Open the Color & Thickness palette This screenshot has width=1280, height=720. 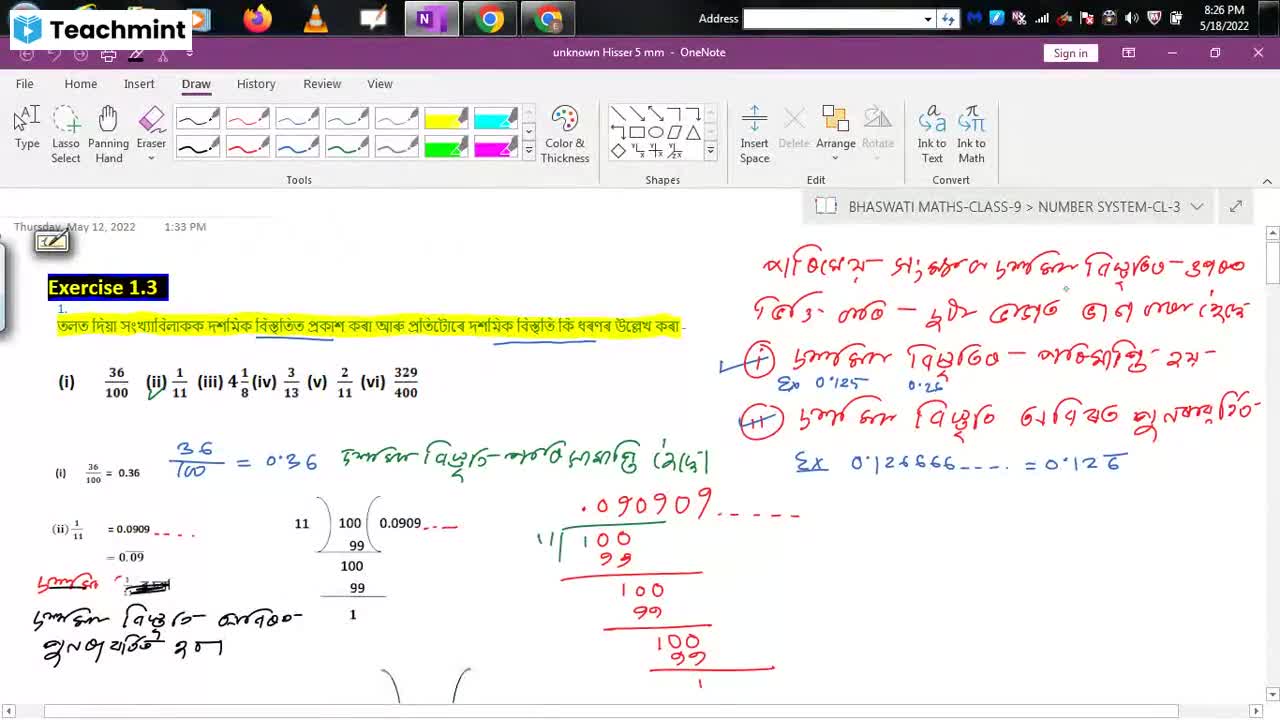click(x=565, y=130)
